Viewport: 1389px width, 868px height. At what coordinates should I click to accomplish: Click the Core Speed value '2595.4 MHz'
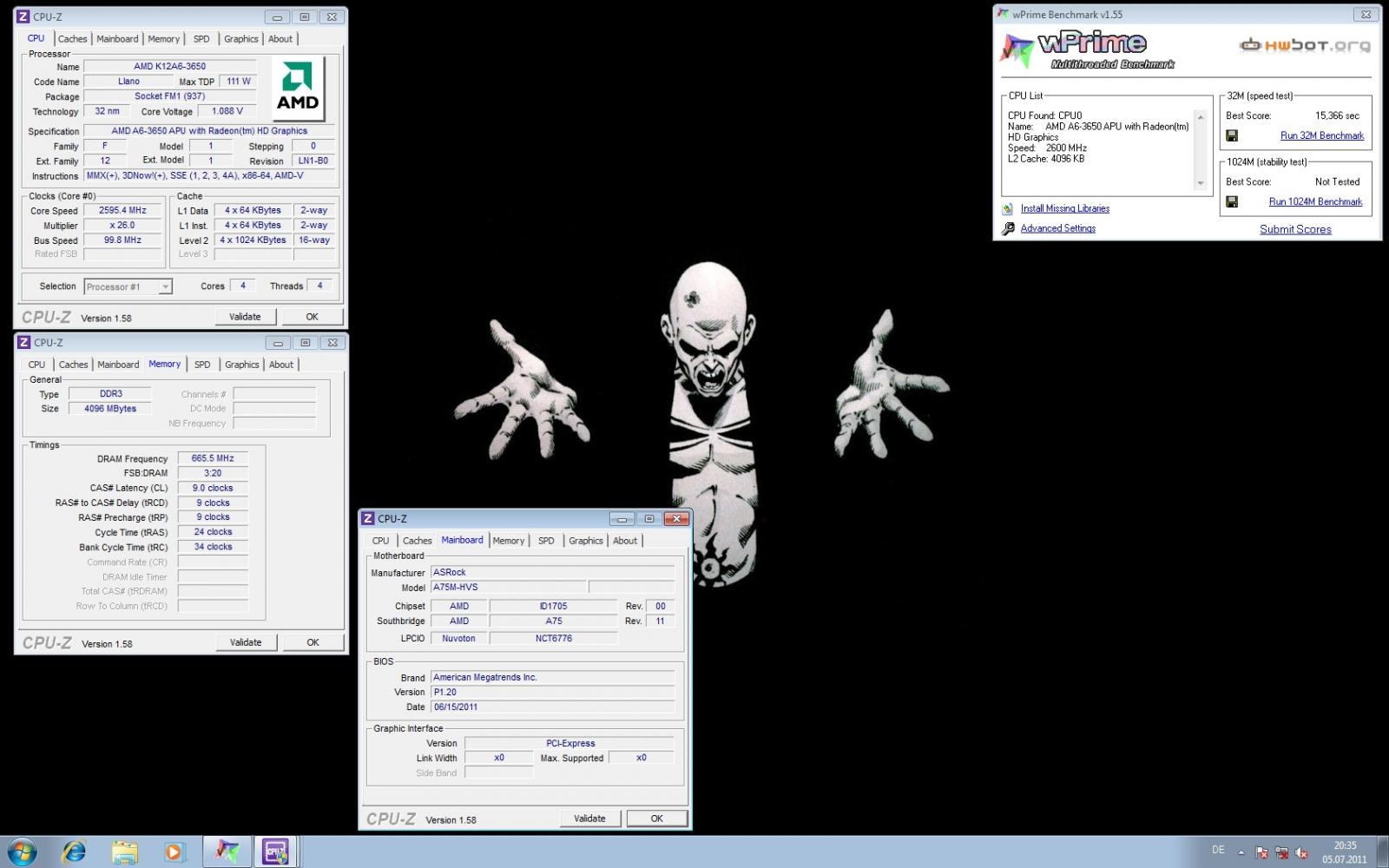coord(123,211)
